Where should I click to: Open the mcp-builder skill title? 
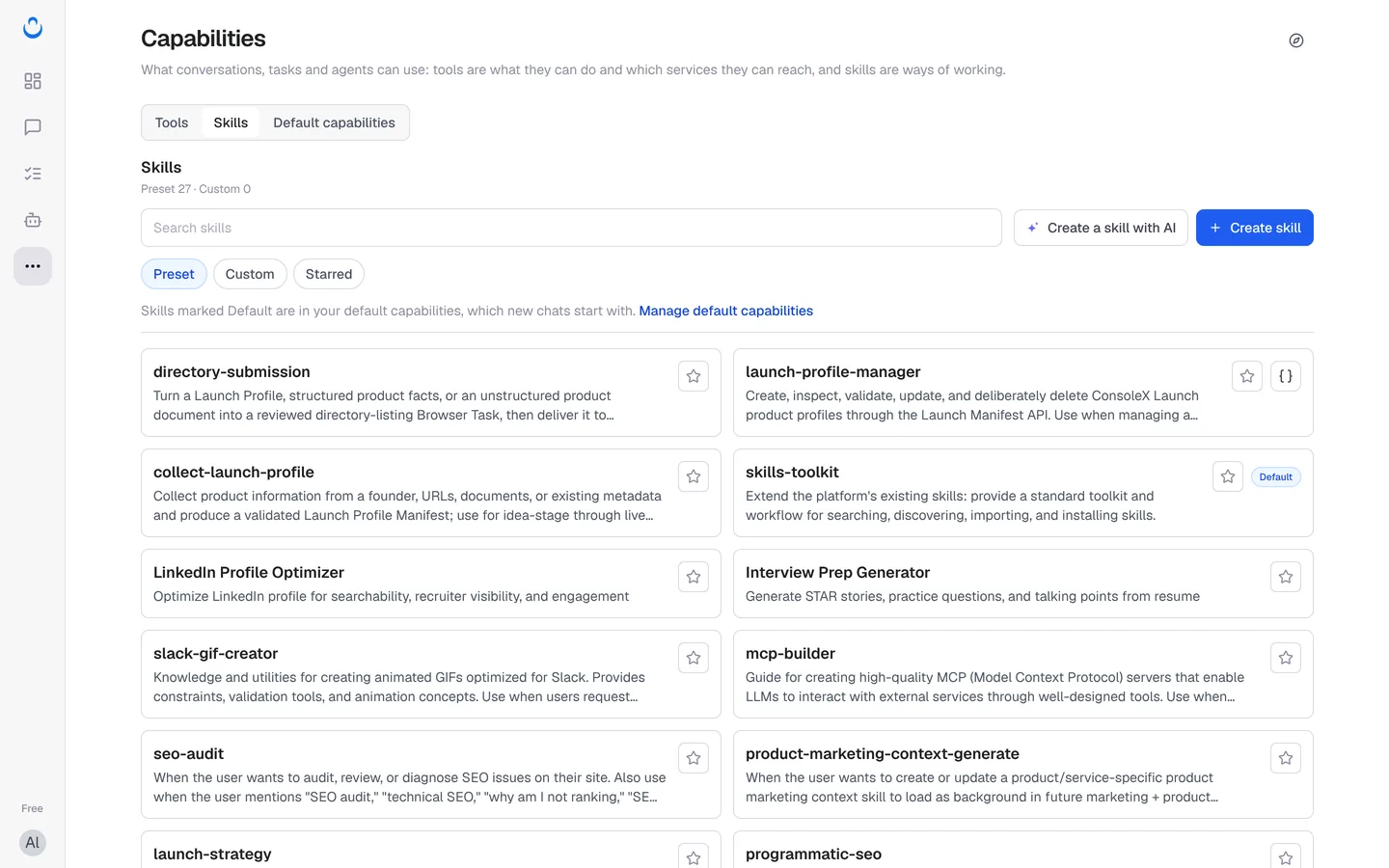[790, 654]
